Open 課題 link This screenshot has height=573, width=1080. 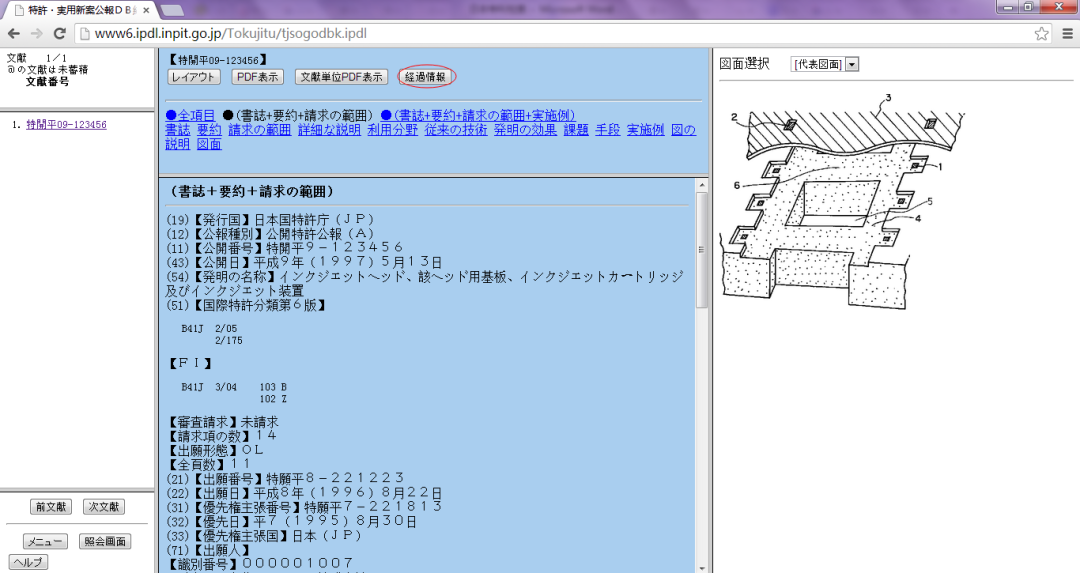pyautogui.click(x=577, y=129)
